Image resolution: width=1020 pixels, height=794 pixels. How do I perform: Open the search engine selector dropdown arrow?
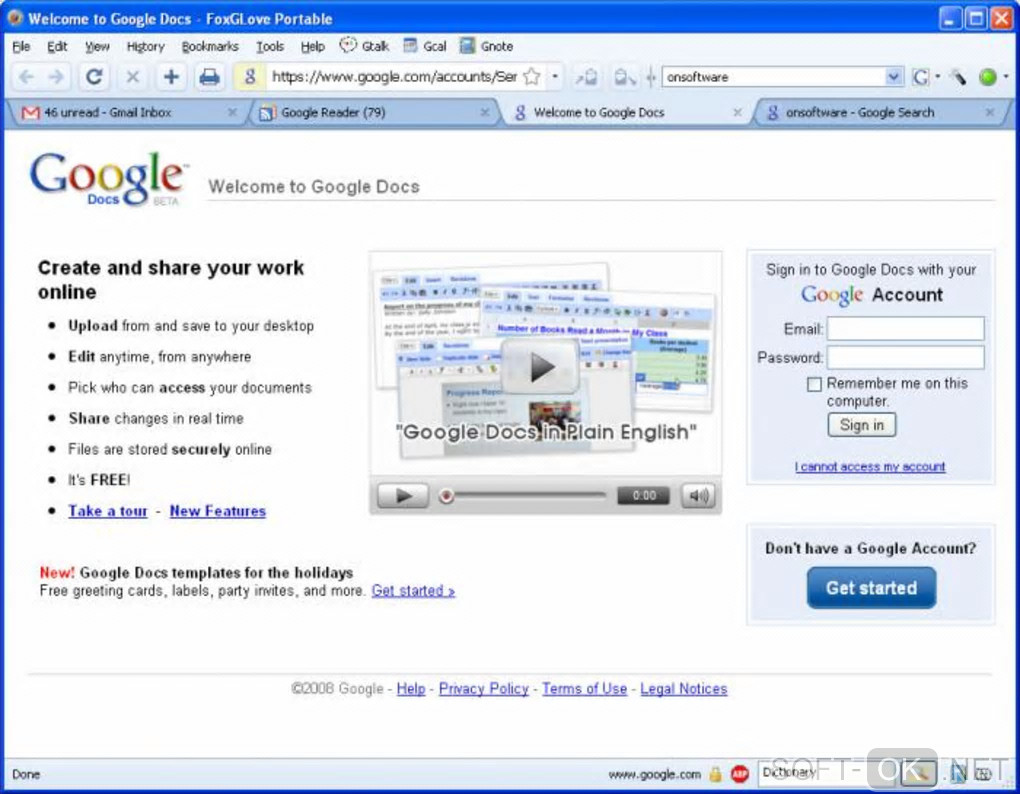coord(937,77)
